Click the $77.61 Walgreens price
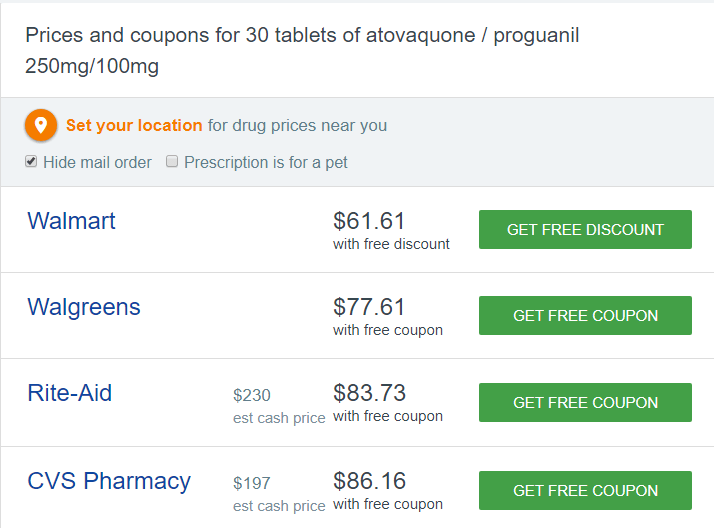714x528 pixels. (369, 307)
